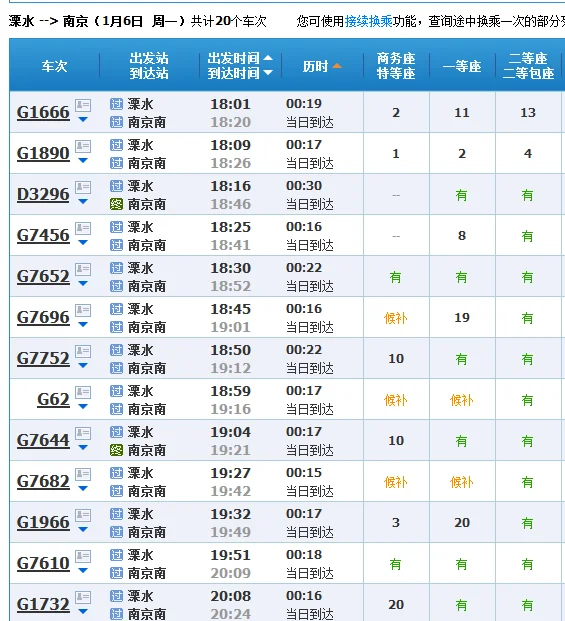Screen dimensions: 565x621
Task: Sort by 历时 duration column header
Action: 322,66
